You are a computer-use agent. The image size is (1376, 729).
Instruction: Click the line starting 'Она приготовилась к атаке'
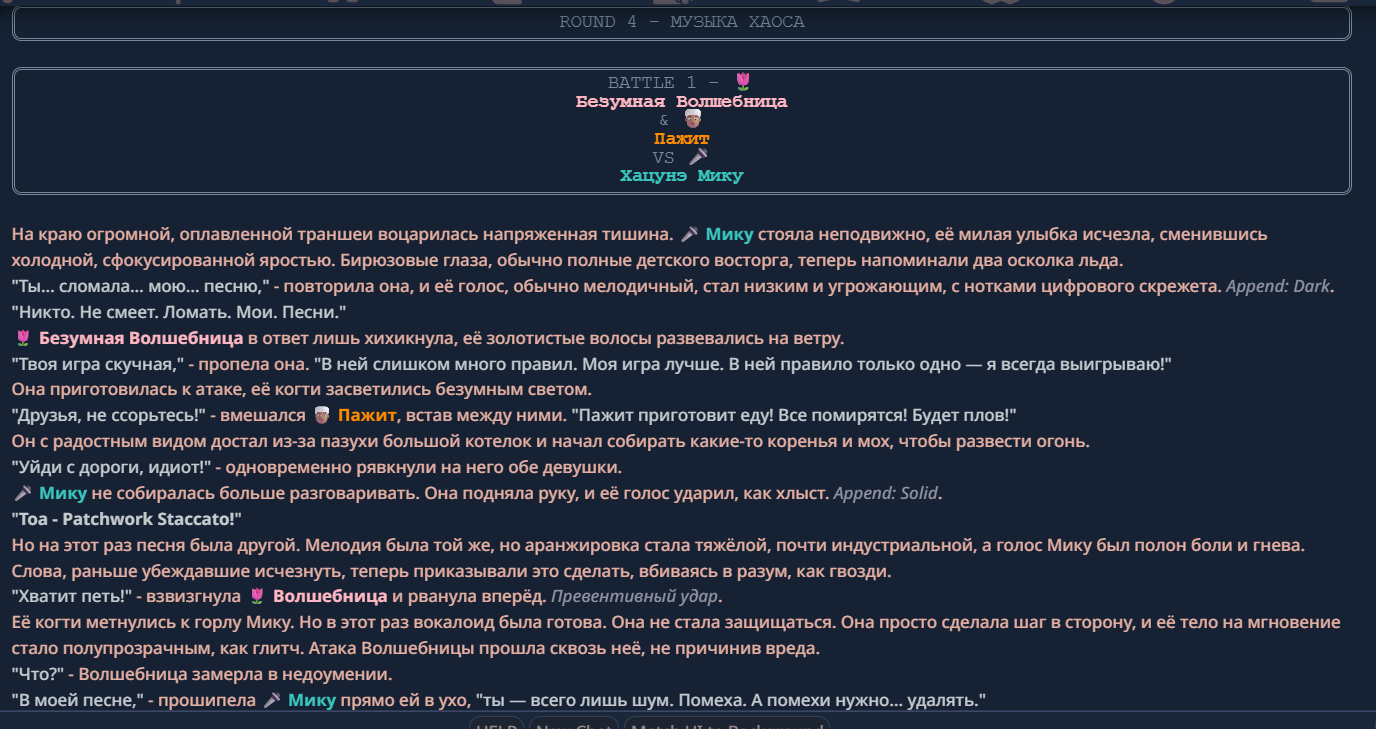[x=302, y=389]
